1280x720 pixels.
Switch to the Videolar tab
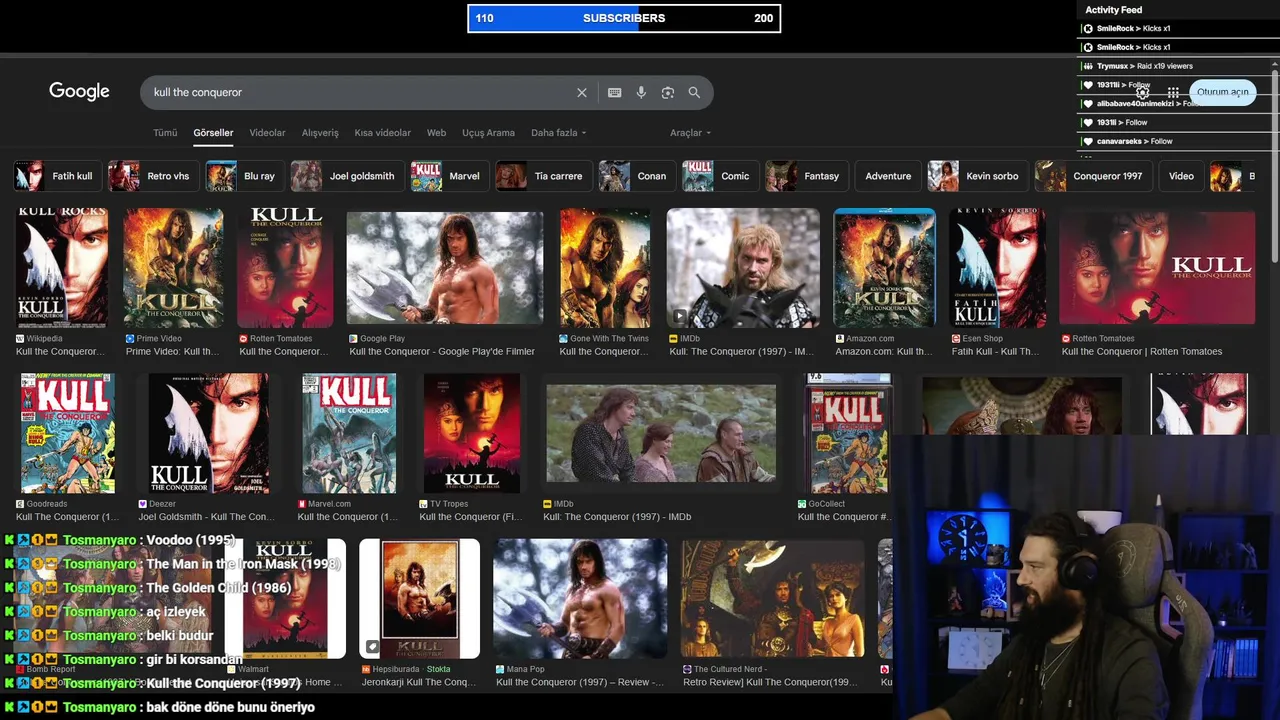pos(267,132)
